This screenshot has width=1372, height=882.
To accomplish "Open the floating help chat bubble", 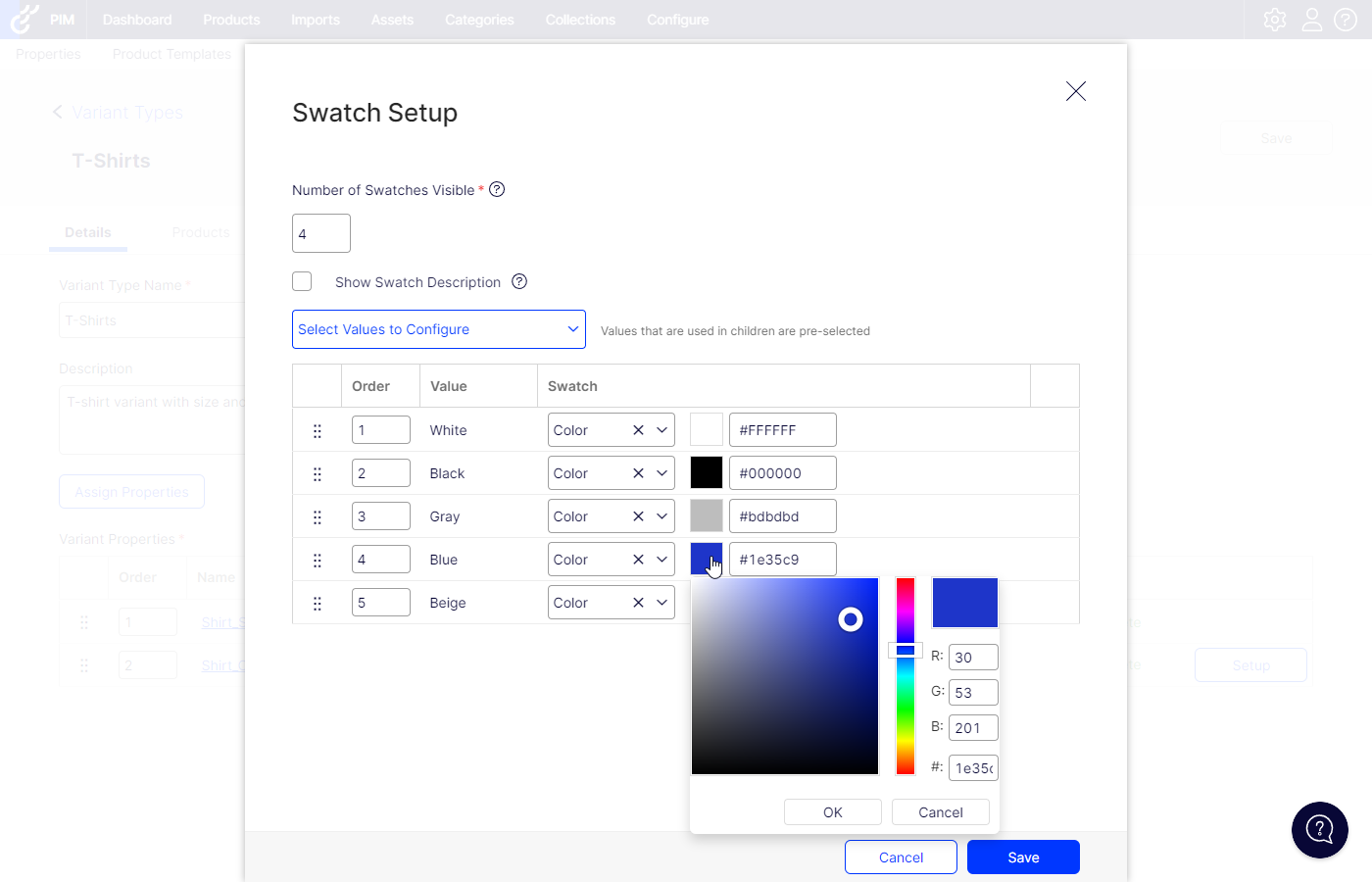I will [x=1319, y=830].
